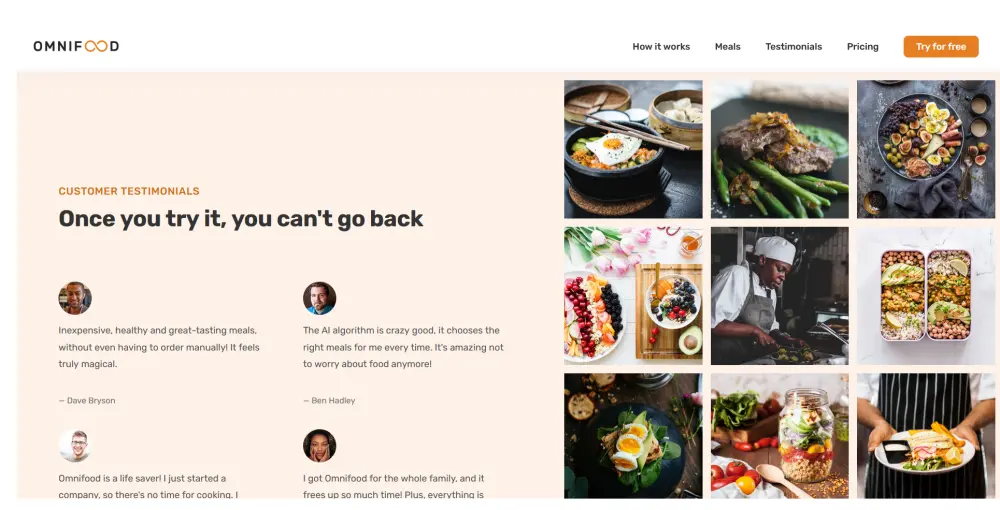Click Dave Bryson's avatar photo
The width and height of the screenshot is (1000, 510).
(75, 298)
